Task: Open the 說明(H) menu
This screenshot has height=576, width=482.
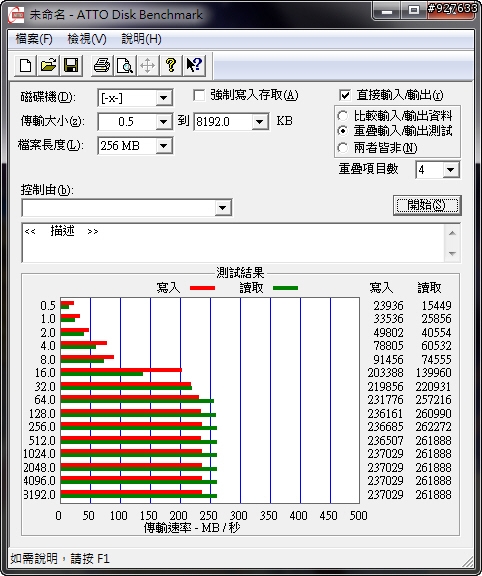Action: pos(141,39)
